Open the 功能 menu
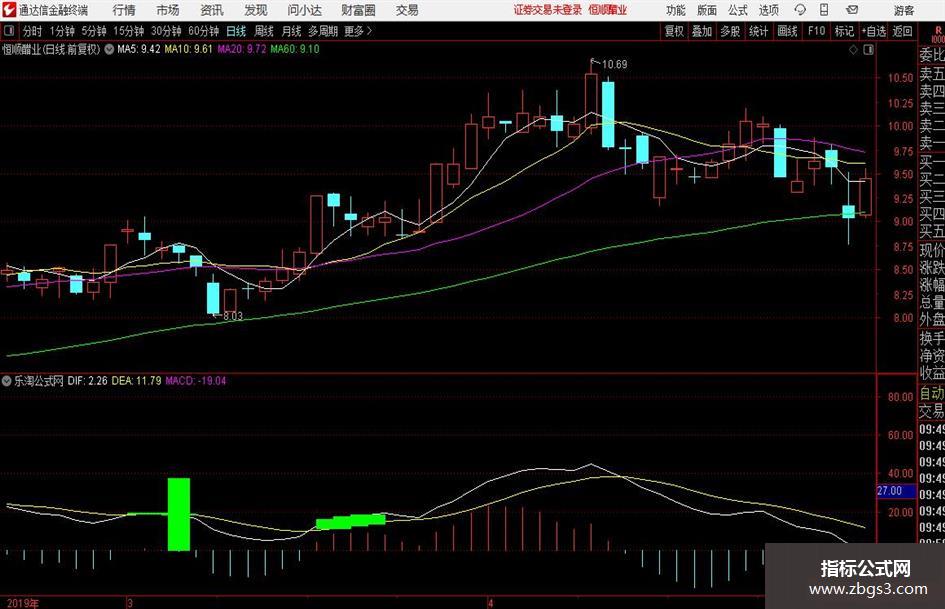Viewport: 945px width, 609px height. (x=675, y=10)
